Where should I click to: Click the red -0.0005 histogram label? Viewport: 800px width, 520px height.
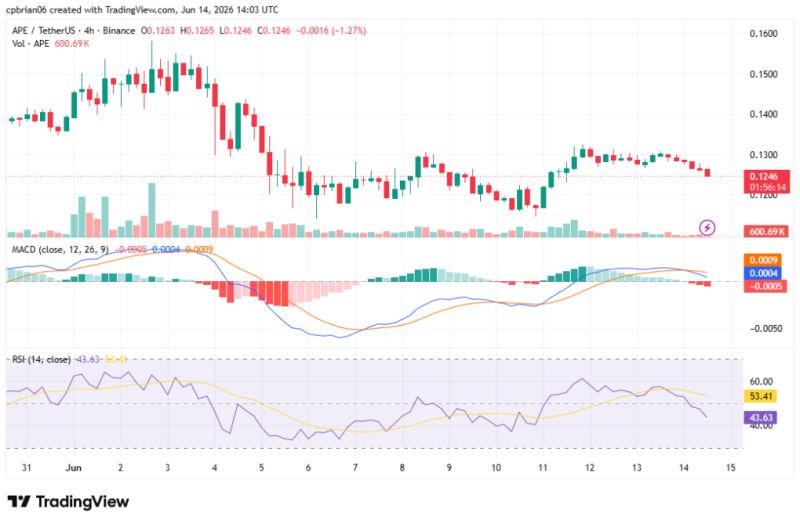(765, 286)
